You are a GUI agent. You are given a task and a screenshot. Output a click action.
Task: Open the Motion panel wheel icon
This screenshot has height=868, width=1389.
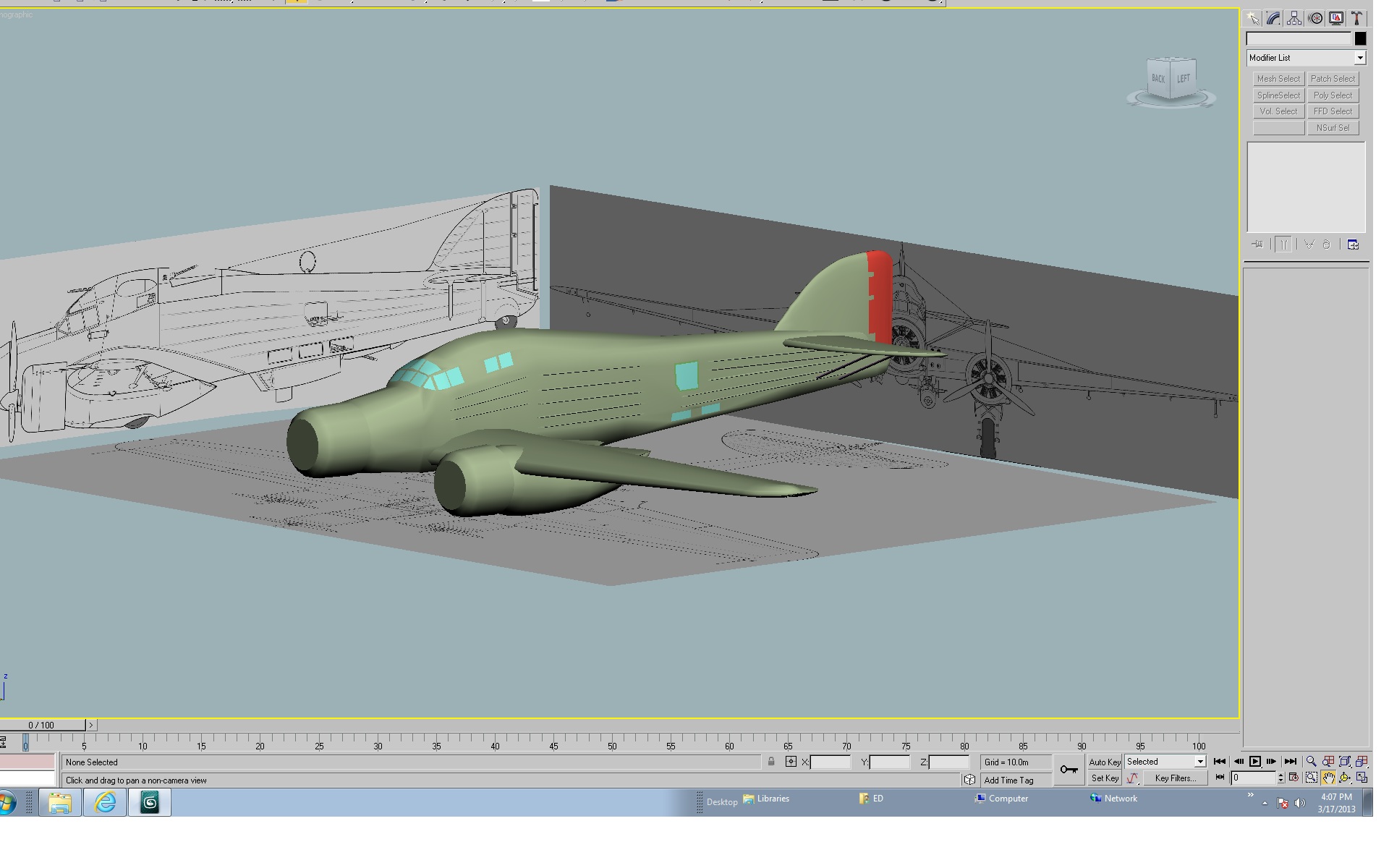(1316, 19)
